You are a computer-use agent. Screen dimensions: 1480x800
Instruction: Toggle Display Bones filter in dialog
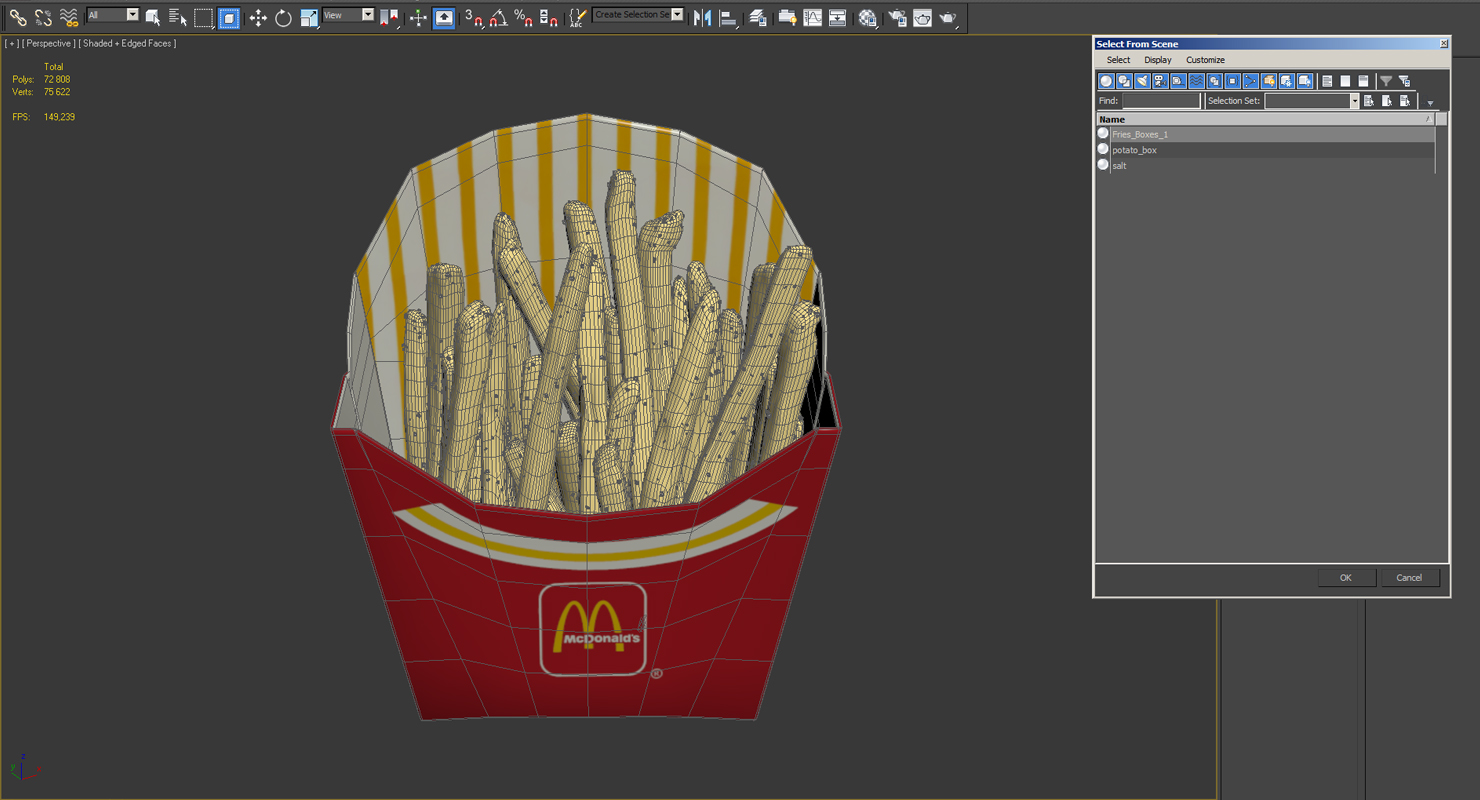(x=1250, y=81)
